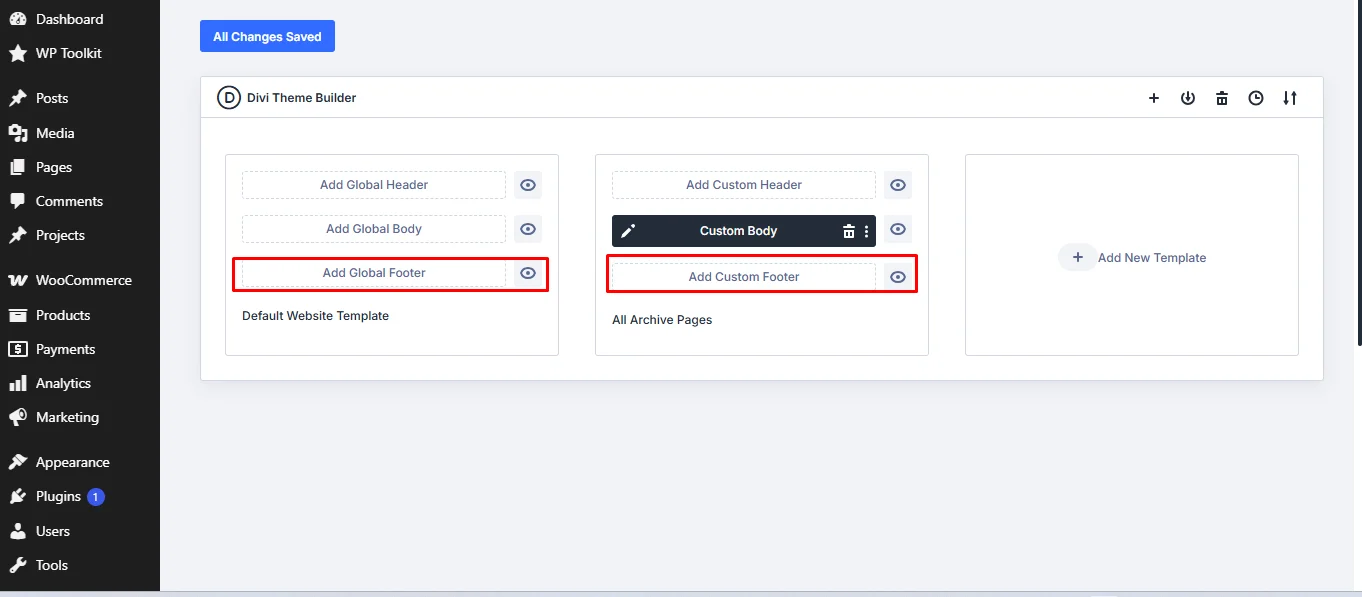Click Add Global Header

pos(374,185)
